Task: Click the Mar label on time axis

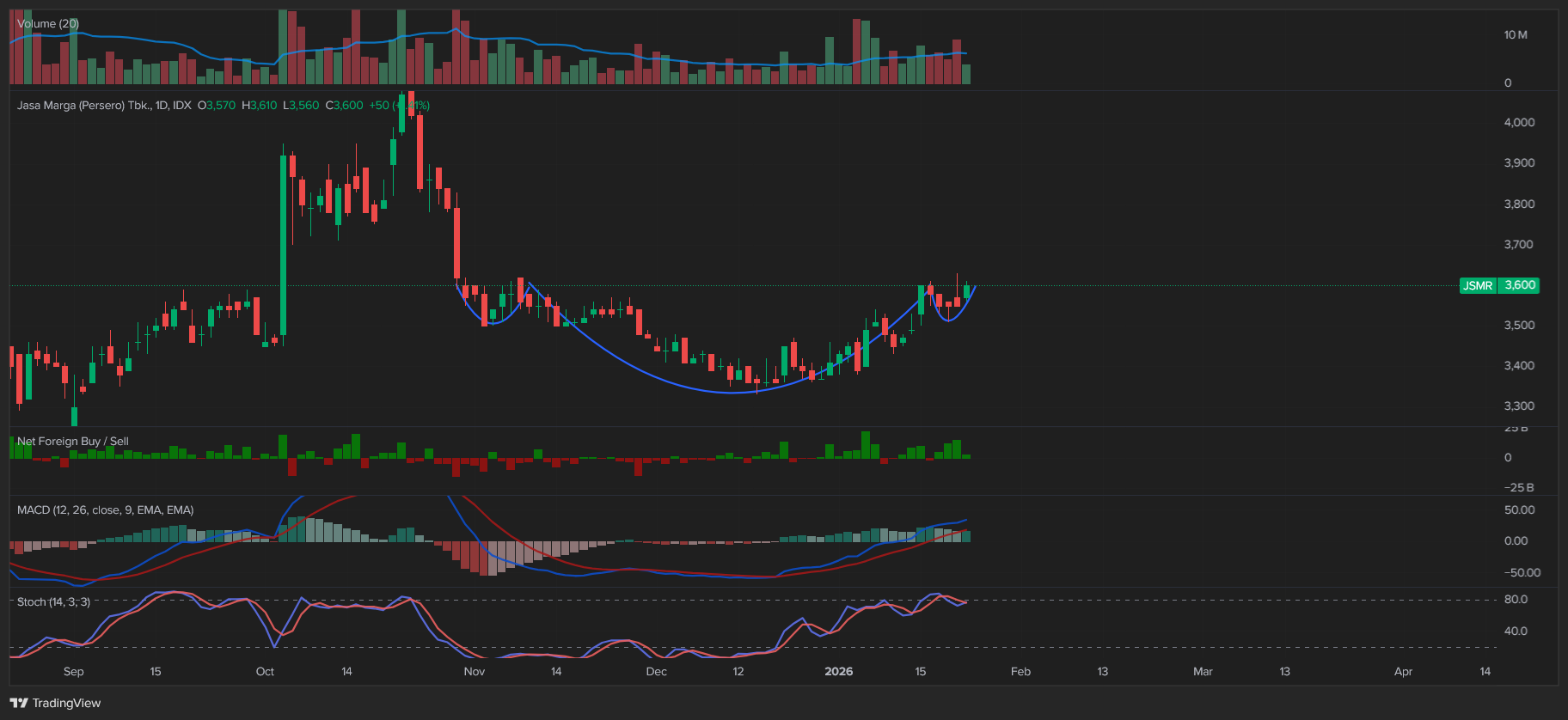Action: 1203,672
